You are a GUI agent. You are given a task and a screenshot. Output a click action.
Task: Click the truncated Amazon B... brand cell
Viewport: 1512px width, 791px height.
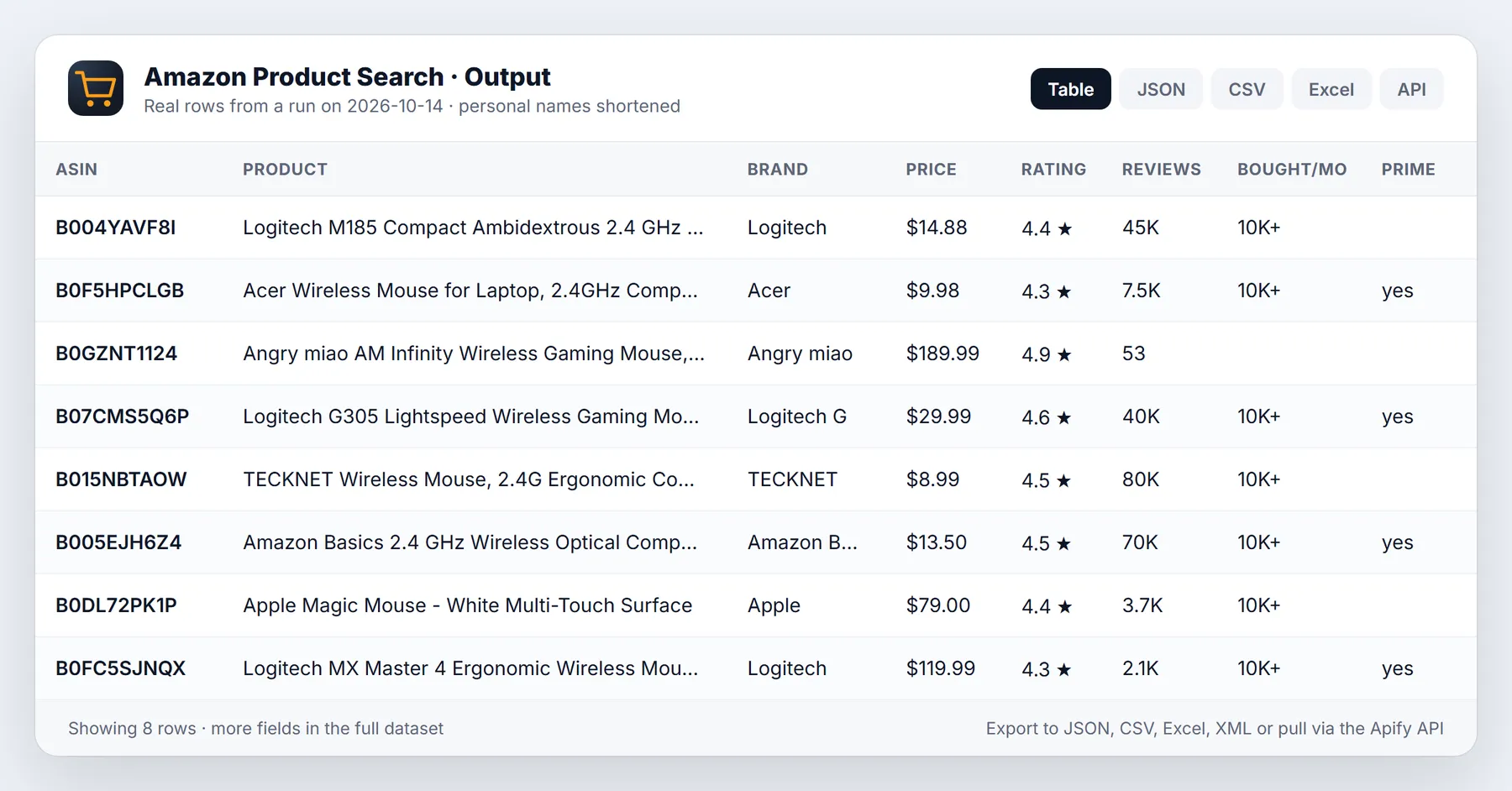pyautogui.click(x=802, y=542)
